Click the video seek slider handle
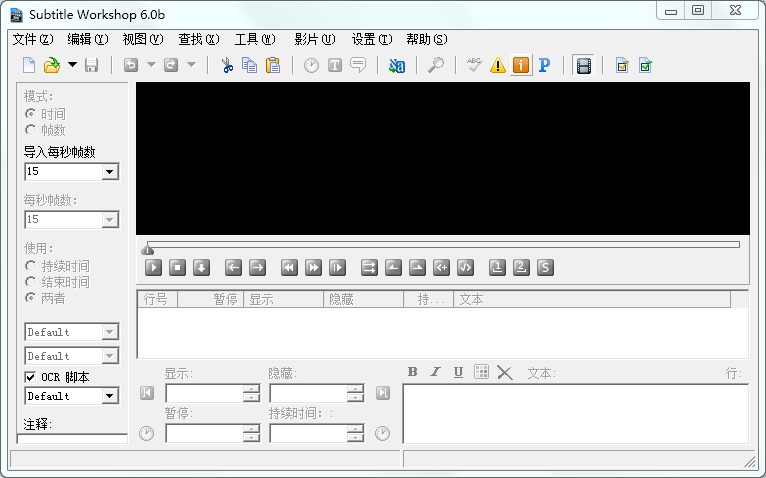Image resolution: width=766 pixels, height=478 pixels. pyautogui.click(x=148, y=248)
